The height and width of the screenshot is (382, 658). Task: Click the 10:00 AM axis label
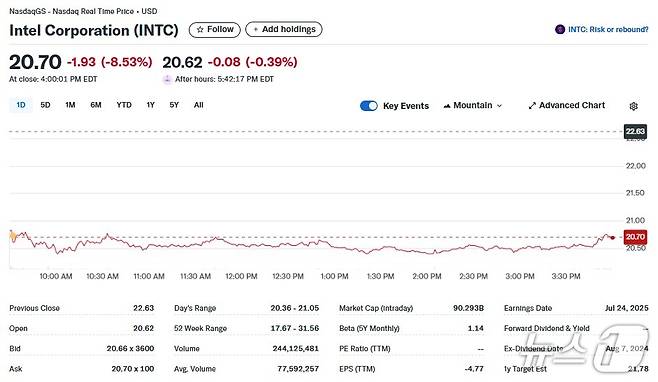tap(56, 276)
